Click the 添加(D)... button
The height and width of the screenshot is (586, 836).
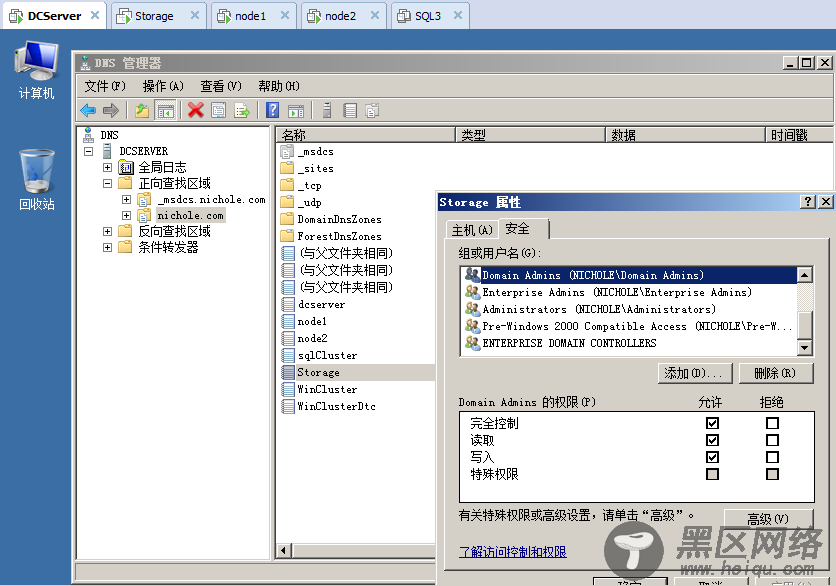tap(695, 373)
